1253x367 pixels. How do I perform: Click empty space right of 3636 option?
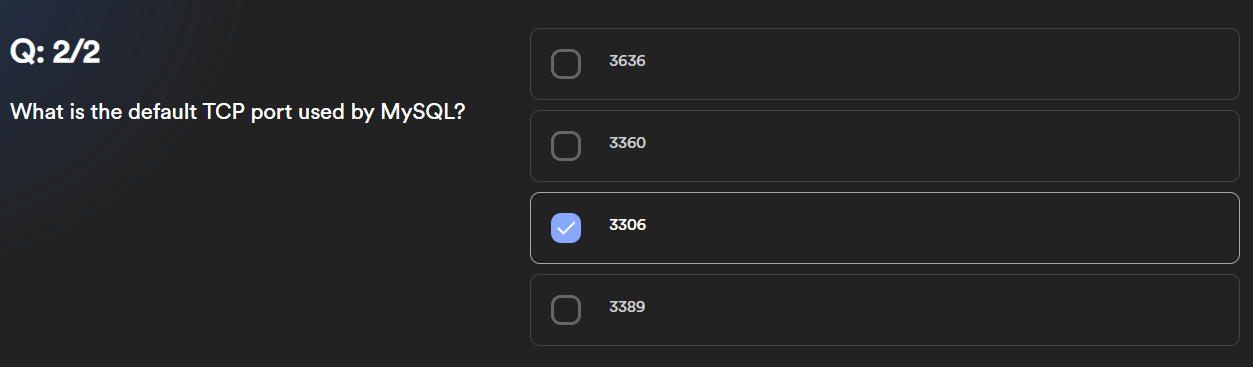[940, 64]
